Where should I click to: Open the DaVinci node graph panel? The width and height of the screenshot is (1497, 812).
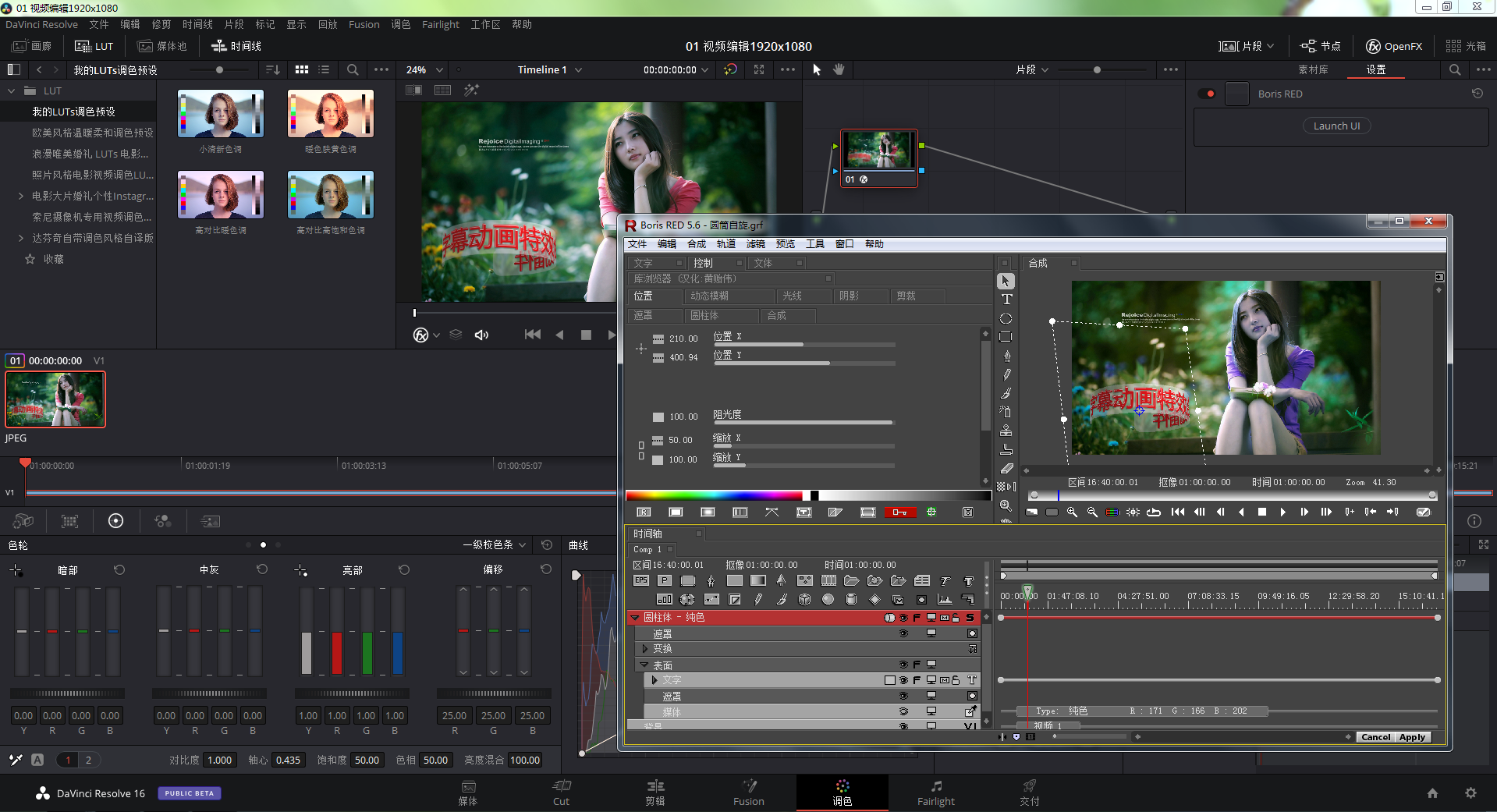click(x=1321, y=46)
